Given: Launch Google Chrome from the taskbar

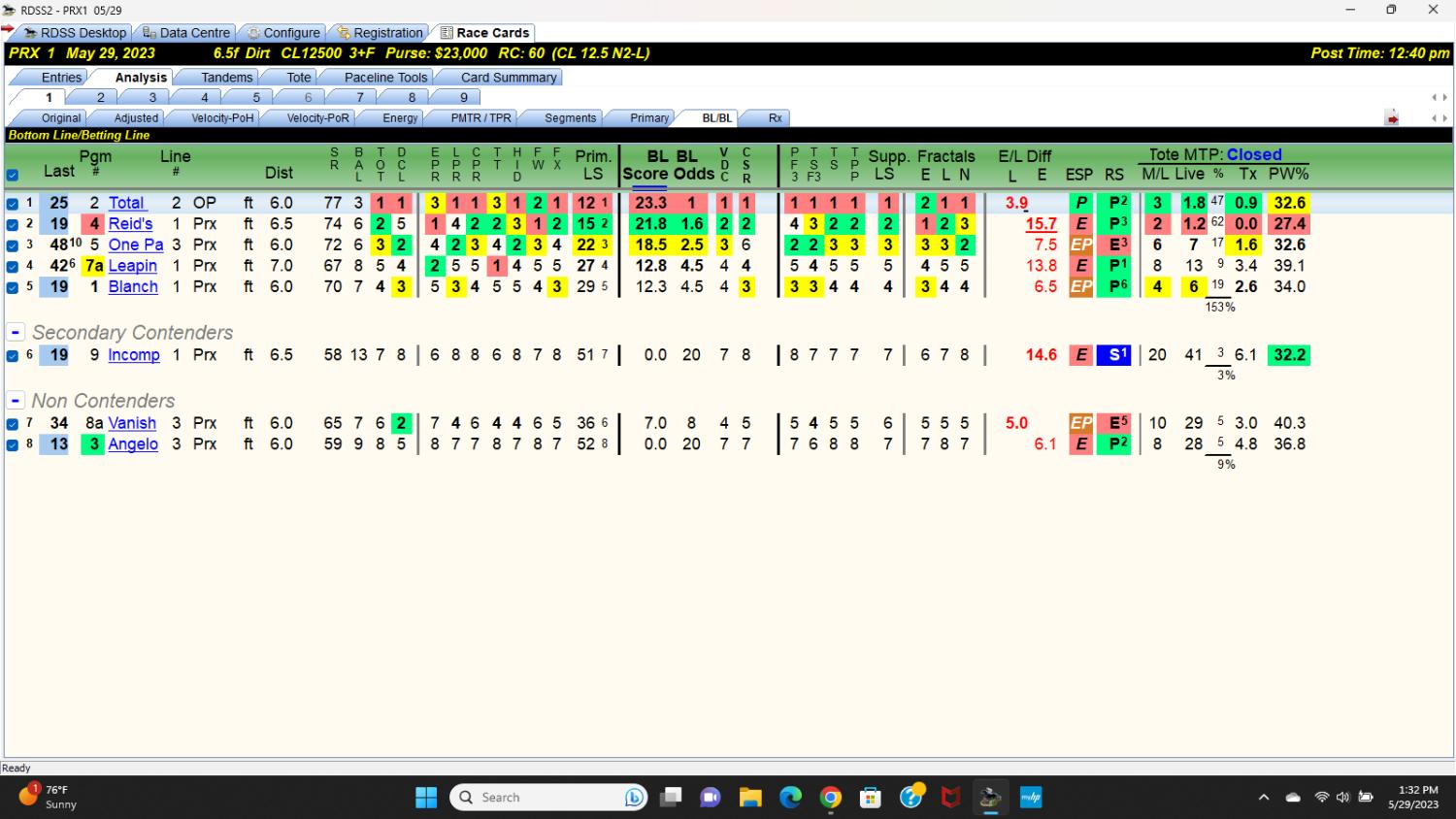Looking at the screenshot, I should tap(830, 798).
